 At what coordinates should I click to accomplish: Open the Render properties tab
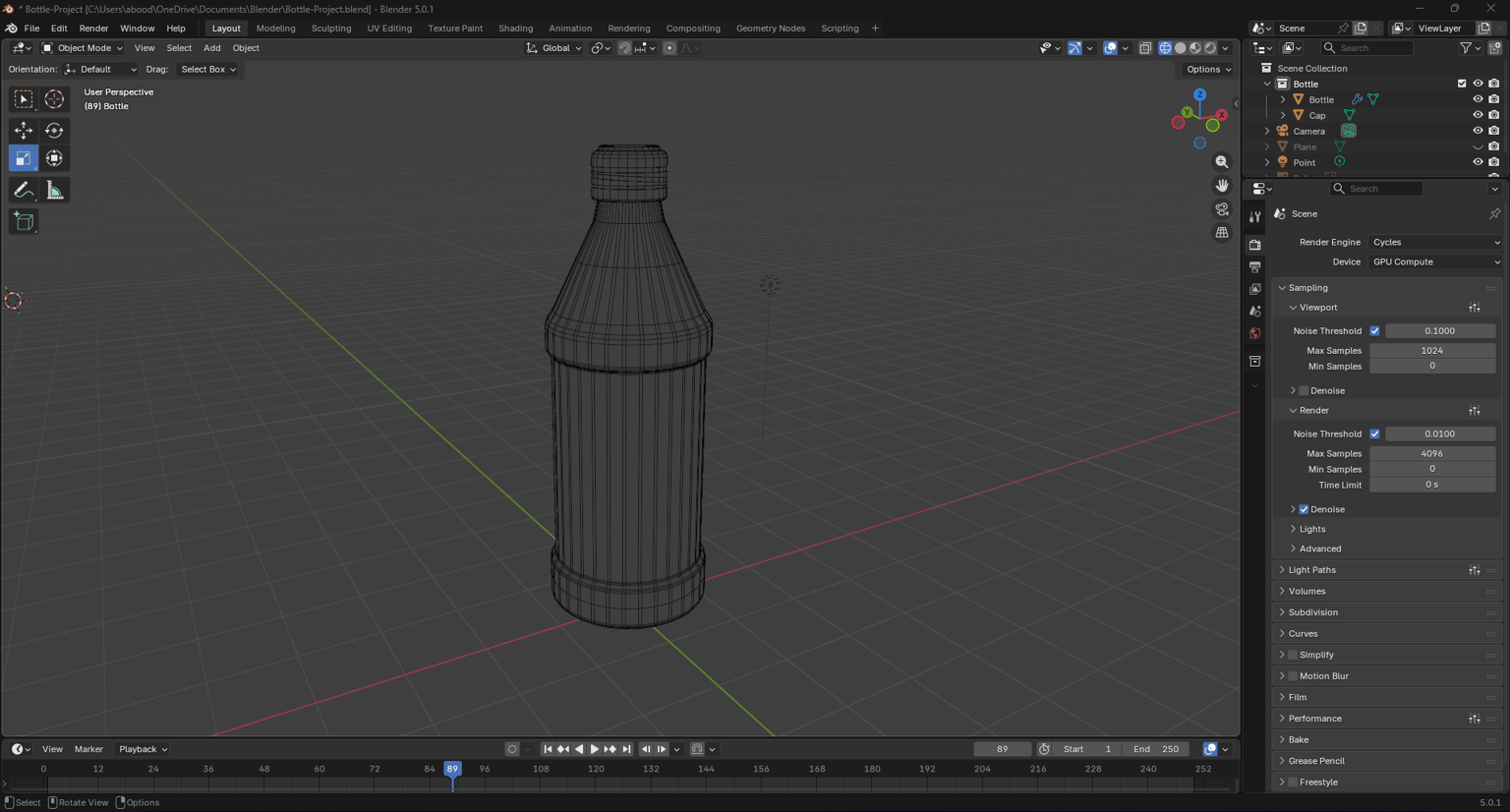pyautogui.click(x=1255, y=245)
